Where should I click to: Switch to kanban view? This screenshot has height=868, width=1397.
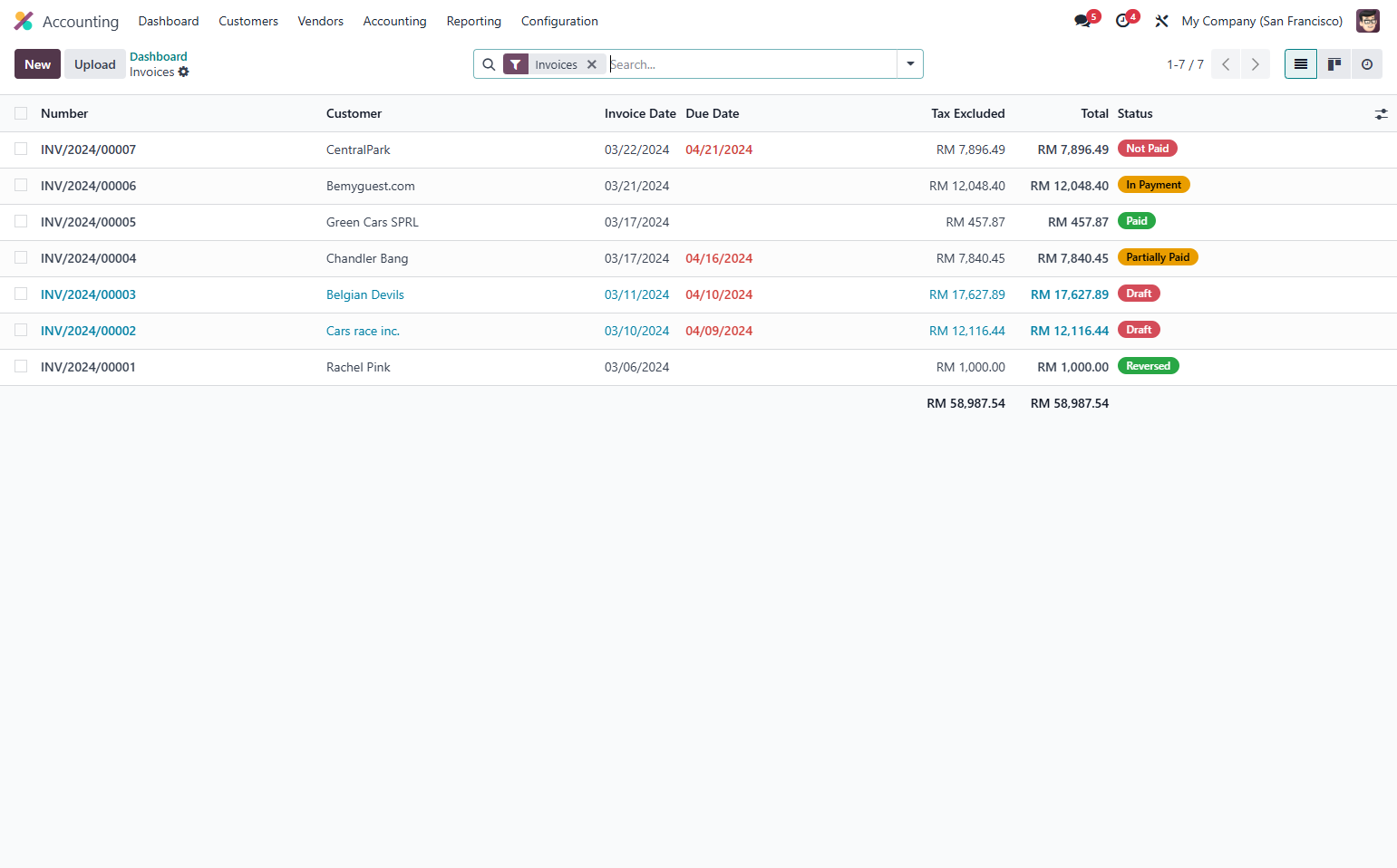point(1334,64)
